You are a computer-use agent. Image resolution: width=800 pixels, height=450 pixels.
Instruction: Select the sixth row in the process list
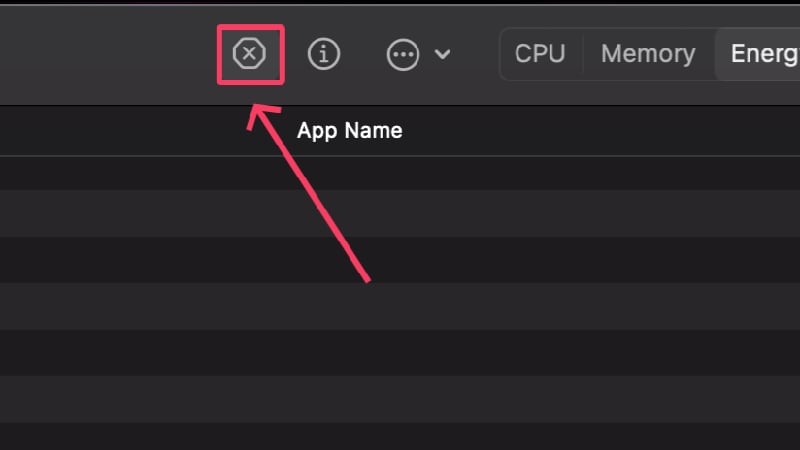point(400,399)
